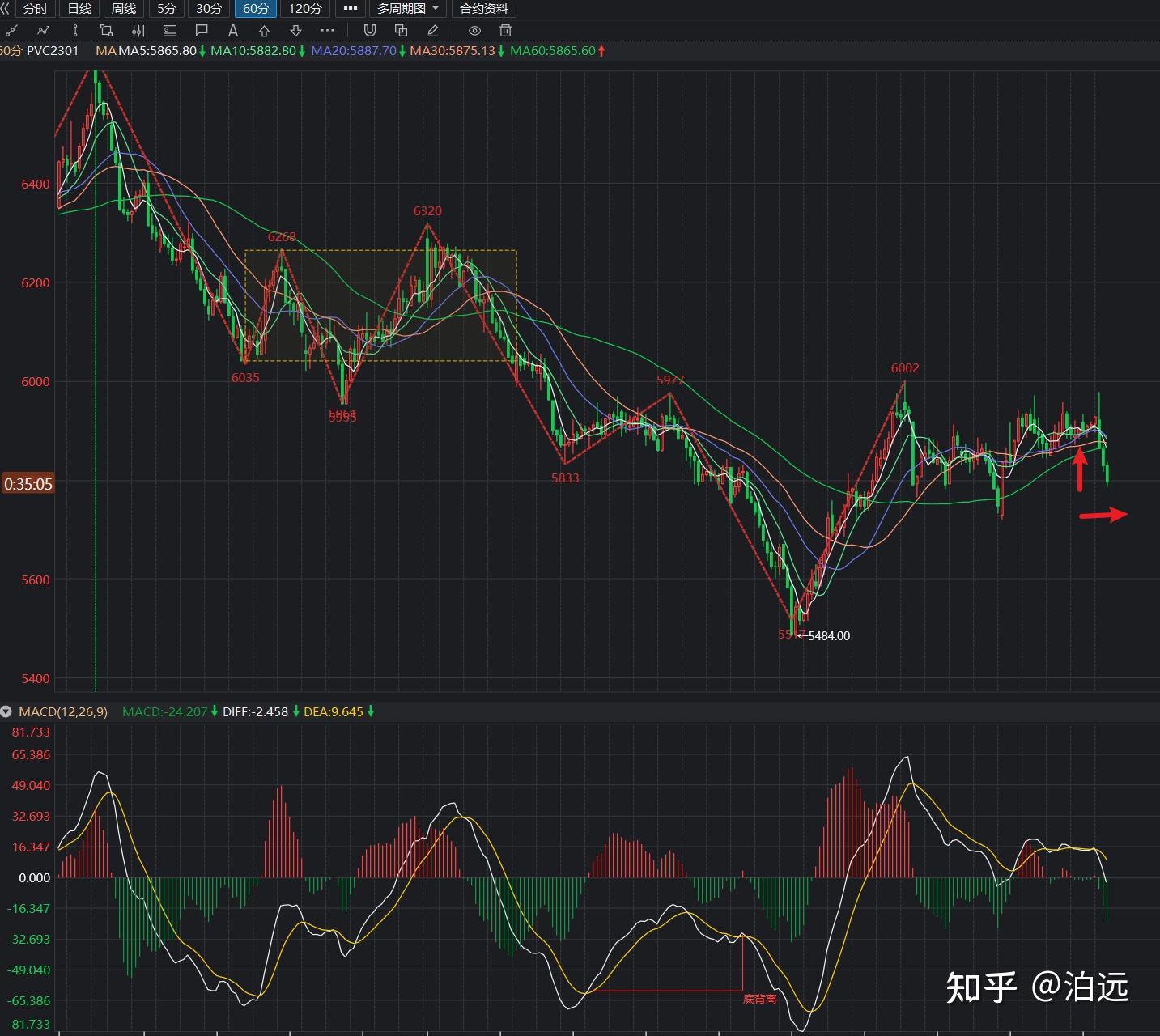Open the 多周期图 dropdown

[408, 9]
